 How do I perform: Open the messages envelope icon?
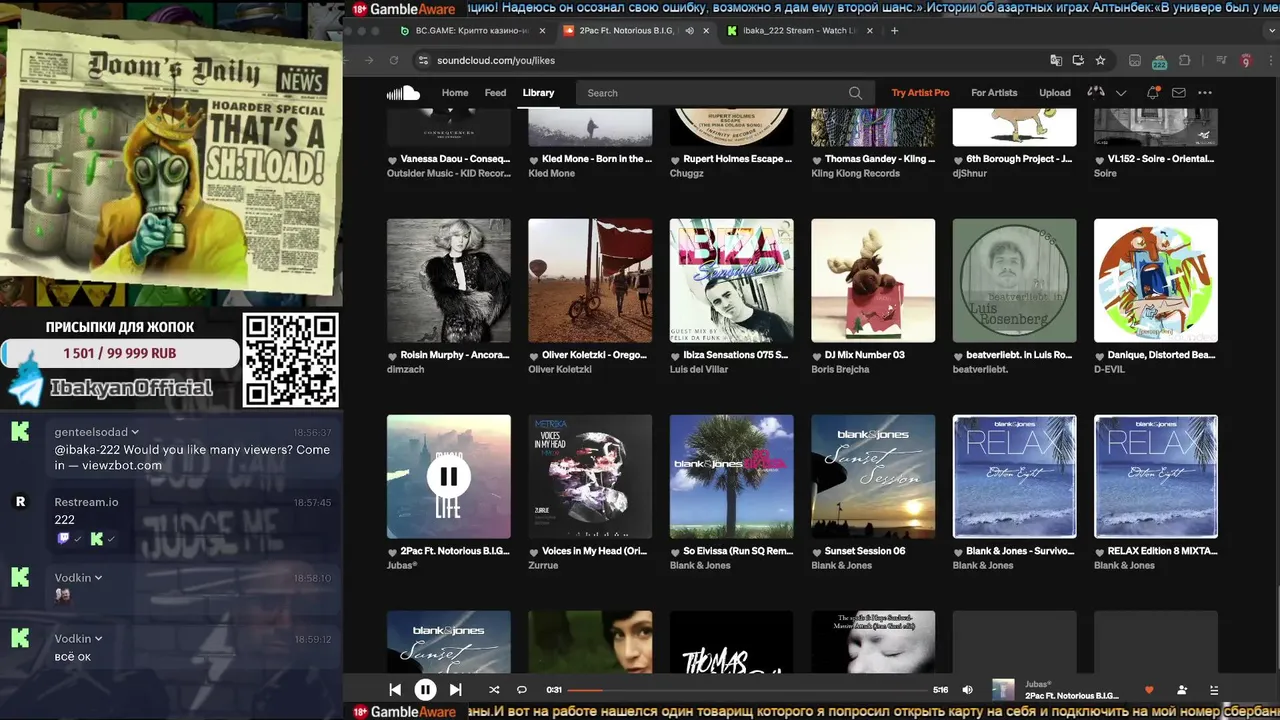coord(1179,93)
